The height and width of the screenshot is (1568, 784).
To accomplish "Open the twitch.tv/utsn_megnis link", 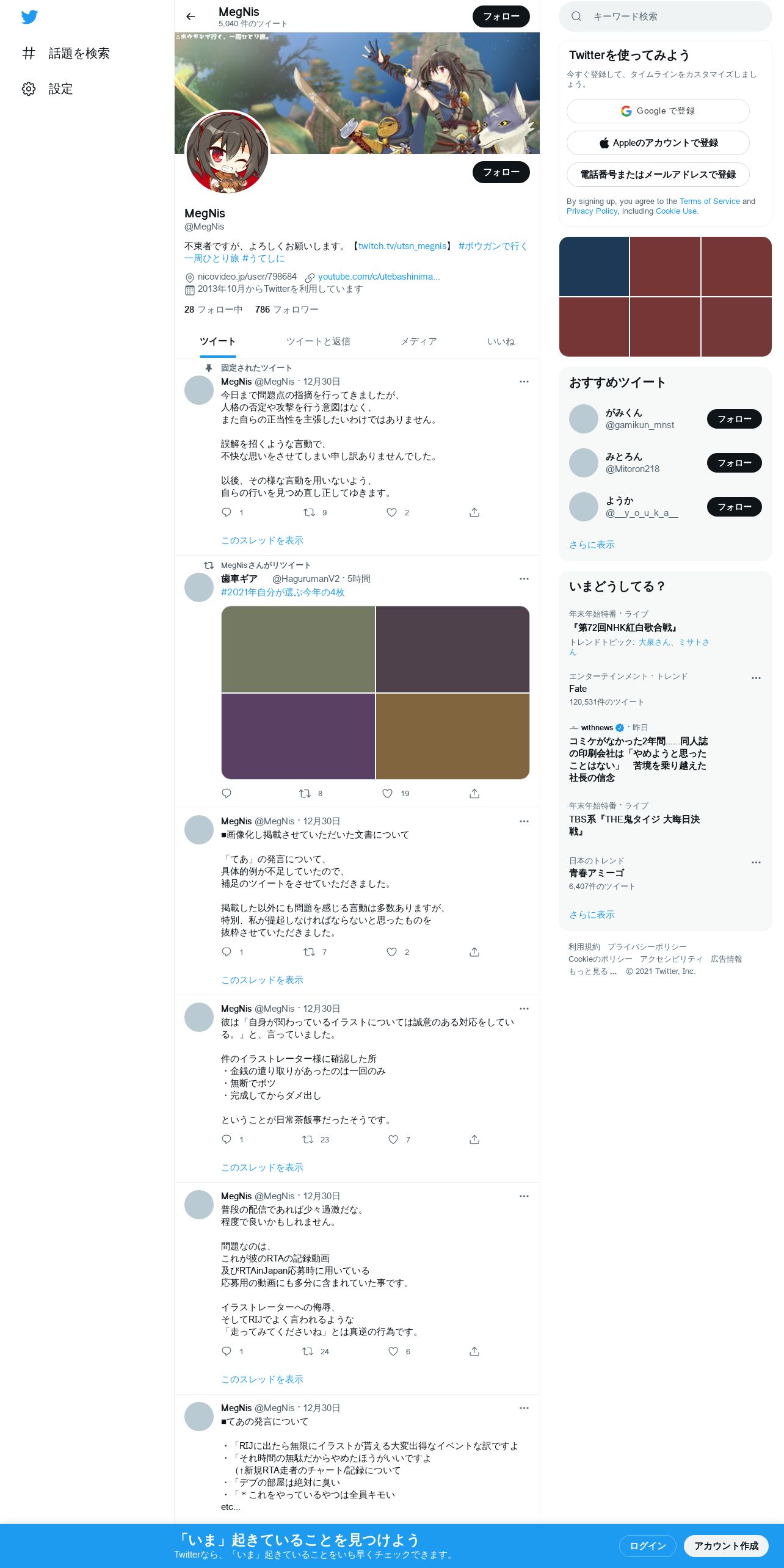I will point(402,246).
